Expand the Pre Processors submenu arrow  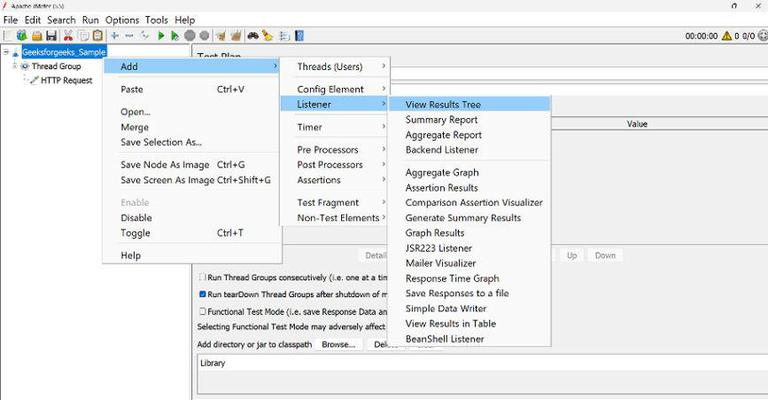click(384, 149)
